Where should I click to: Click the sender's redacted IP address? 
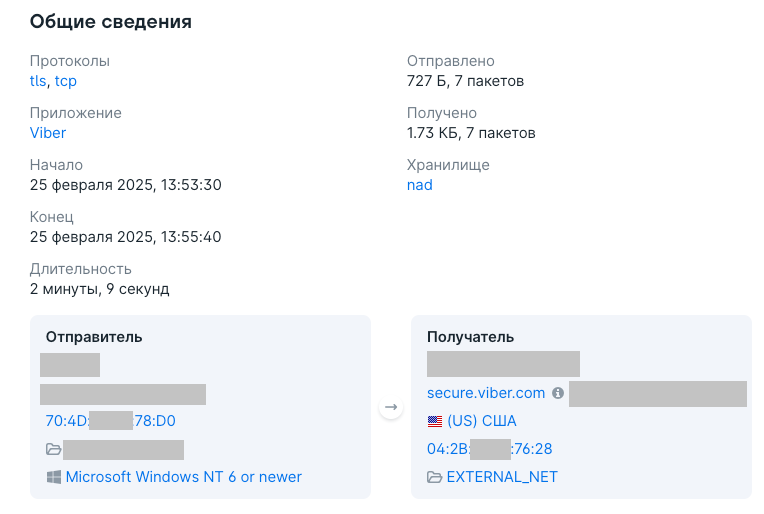pyautogui.click(x=70, y=365)
